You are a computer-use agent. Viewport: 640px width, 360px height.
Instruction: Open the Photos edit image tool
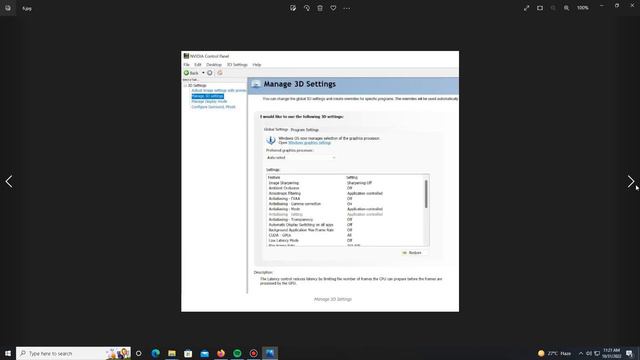point(293,8)
